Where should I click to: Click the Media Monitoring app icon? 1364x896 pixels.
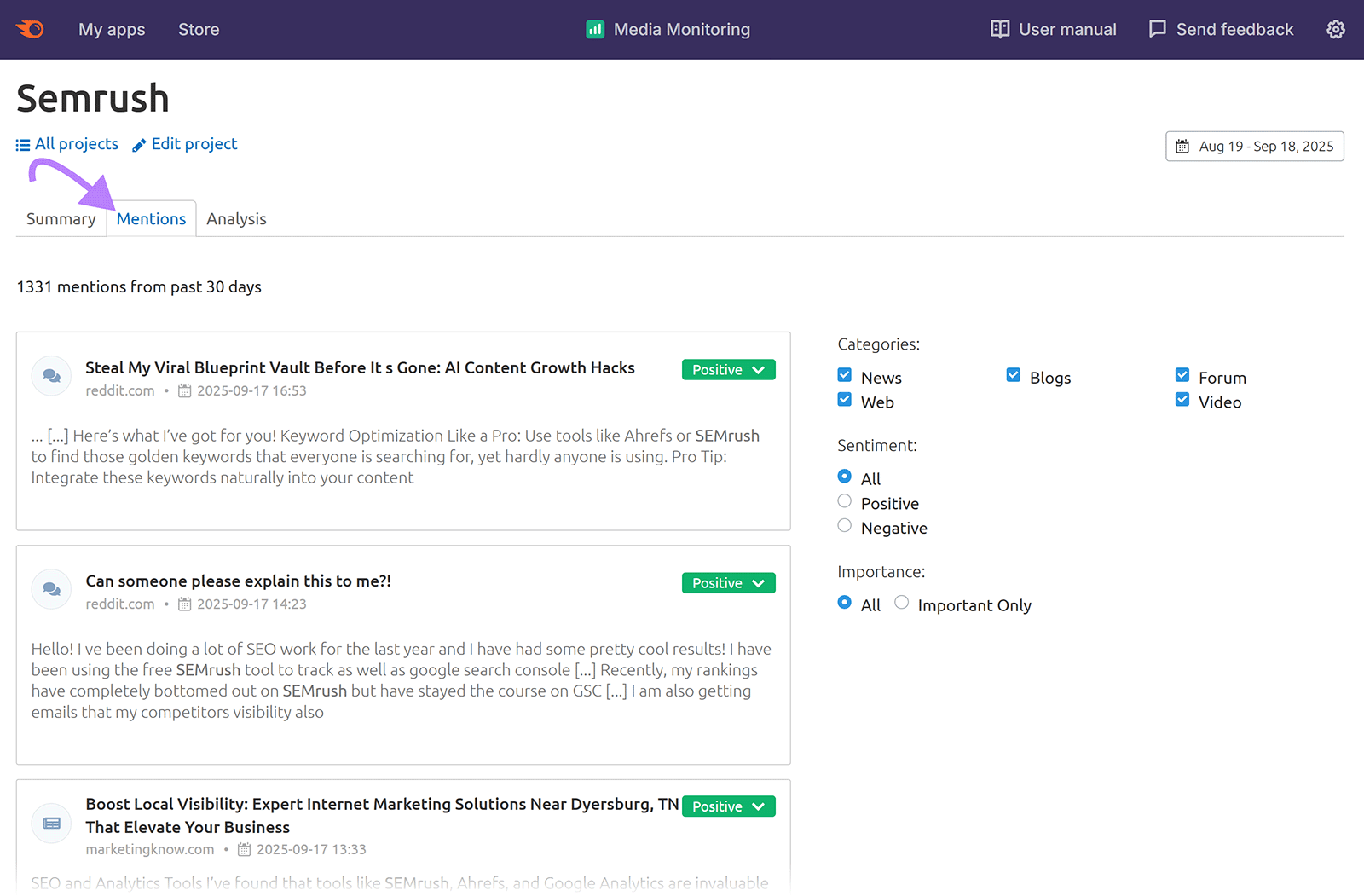pyautogui.click(x=594, y=28)
